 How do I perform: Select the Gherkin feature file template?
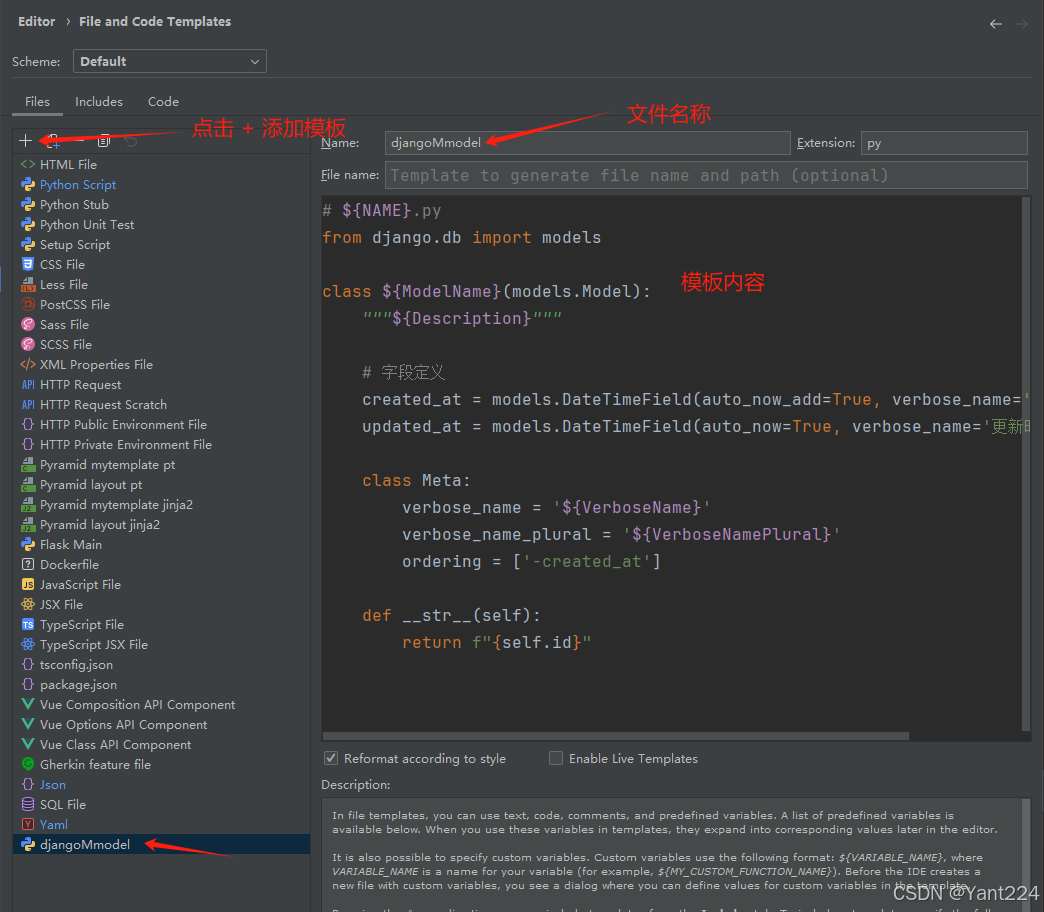click(161, 764)
